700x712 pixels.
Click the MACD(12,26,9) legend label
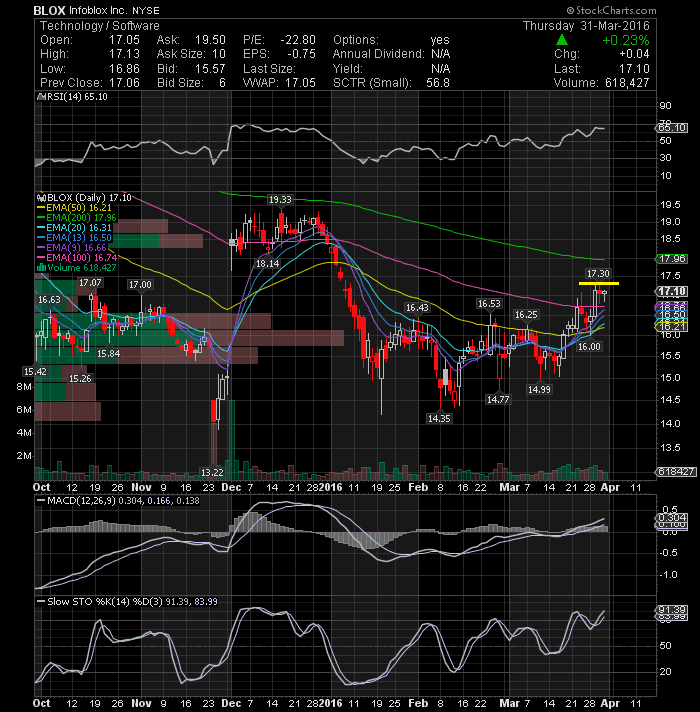coord(82,501)
